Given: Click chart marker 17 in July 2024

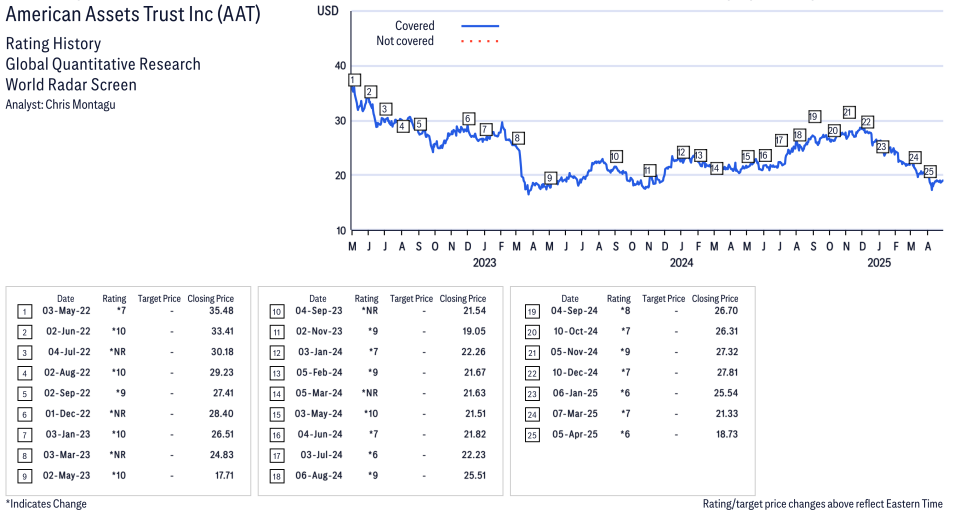Looking at the screenshot, I should coord(781,140).
